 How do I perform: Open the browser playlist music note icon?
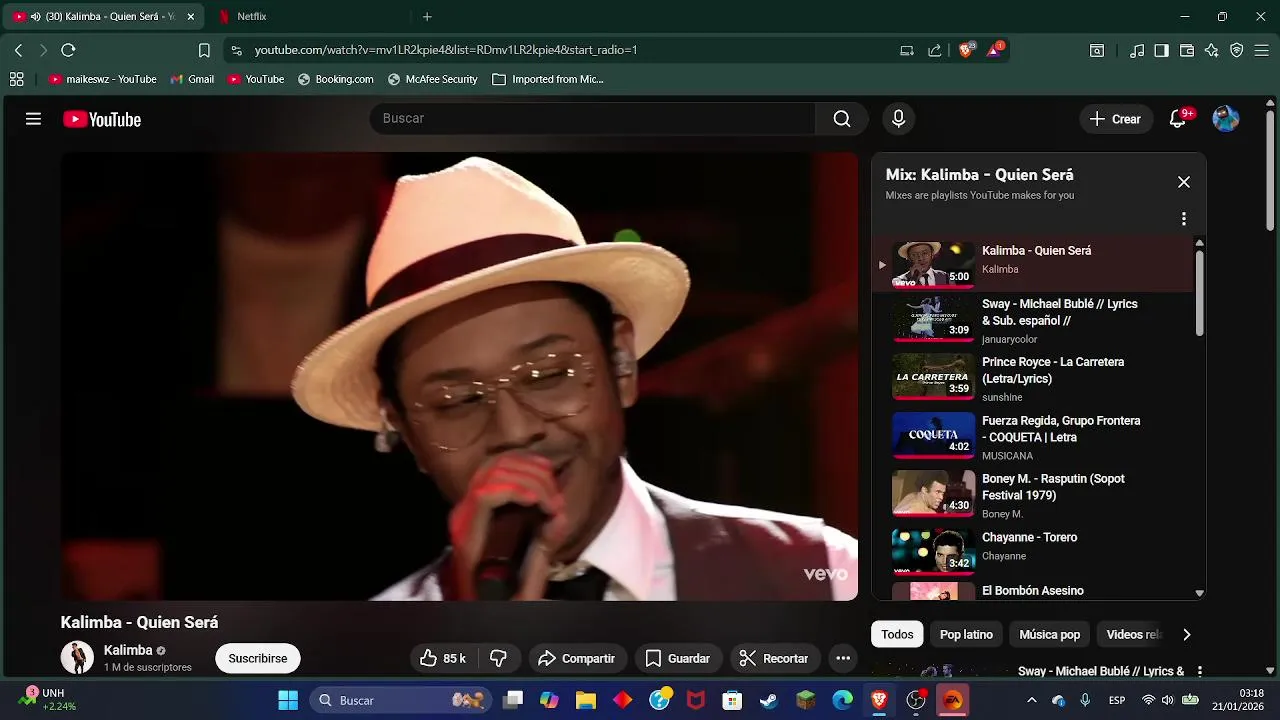point(1137,50)
